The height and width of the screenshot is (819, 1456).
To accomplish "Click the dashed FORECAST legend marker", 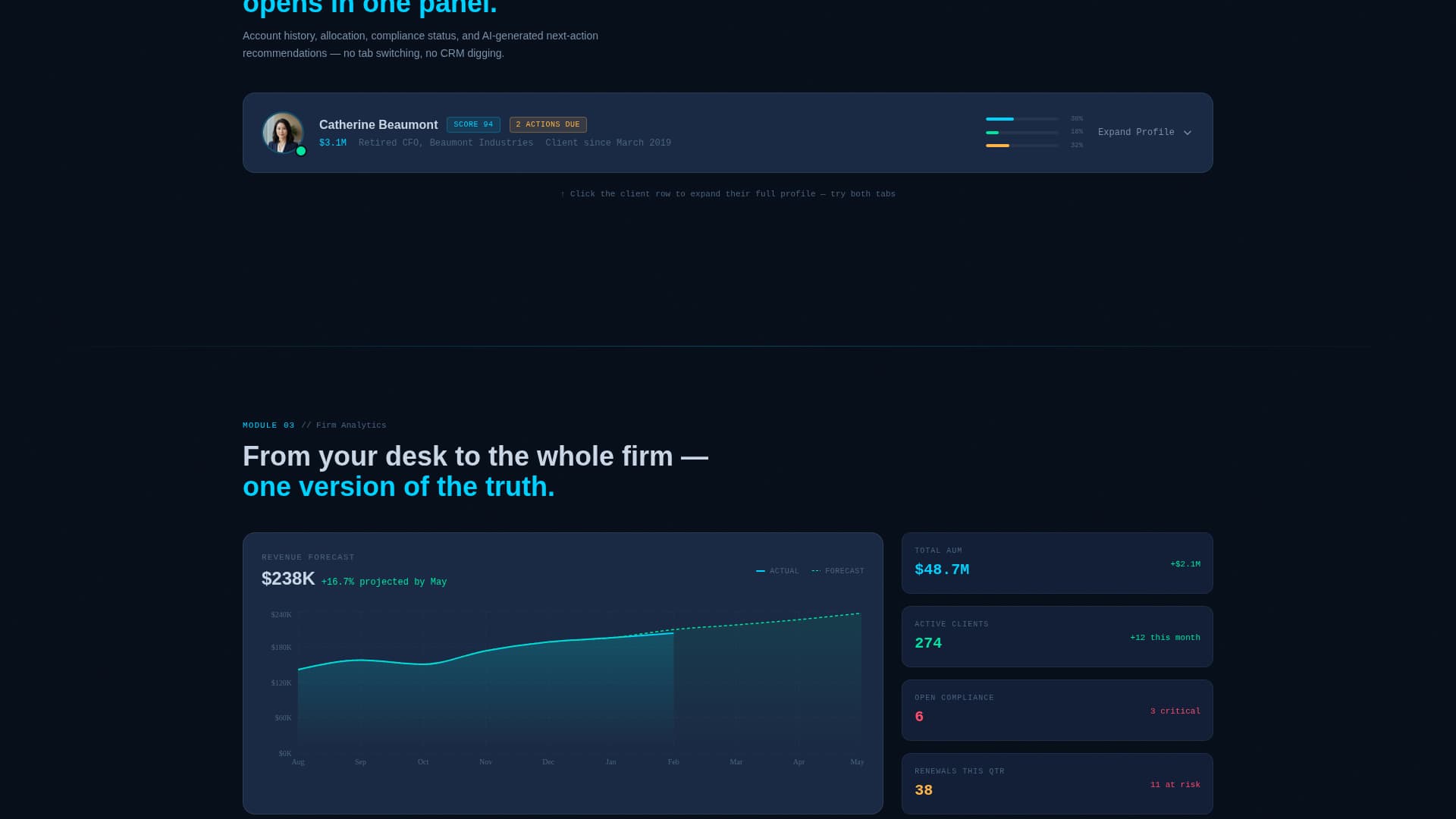I will pyautogui.click(x=817, y=571).
